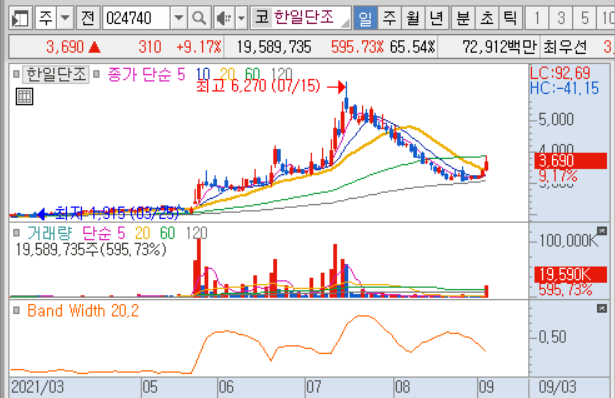The height and width of the screenshot is (398, 615).
Task: Click the Band Width 20,2 indicator label
Action: coord(83,311)
